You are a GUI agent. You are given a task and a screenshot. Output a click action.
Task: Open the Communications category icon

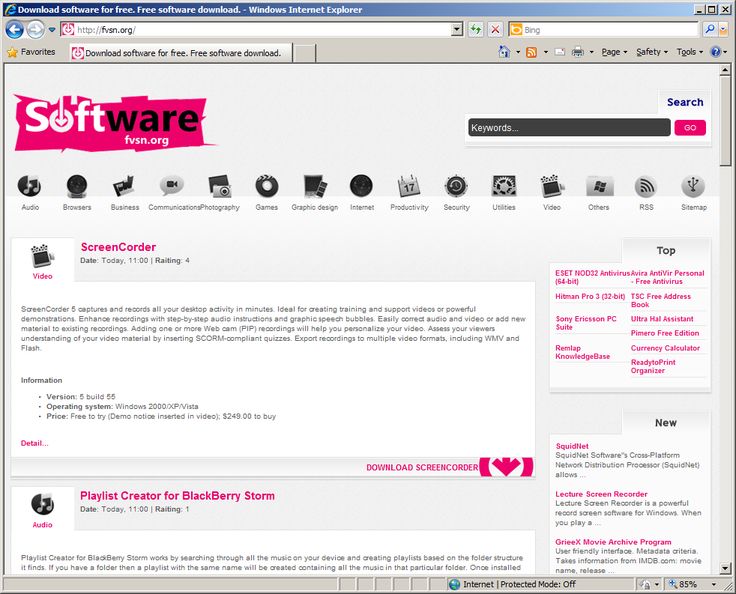[x=172, y=186]
